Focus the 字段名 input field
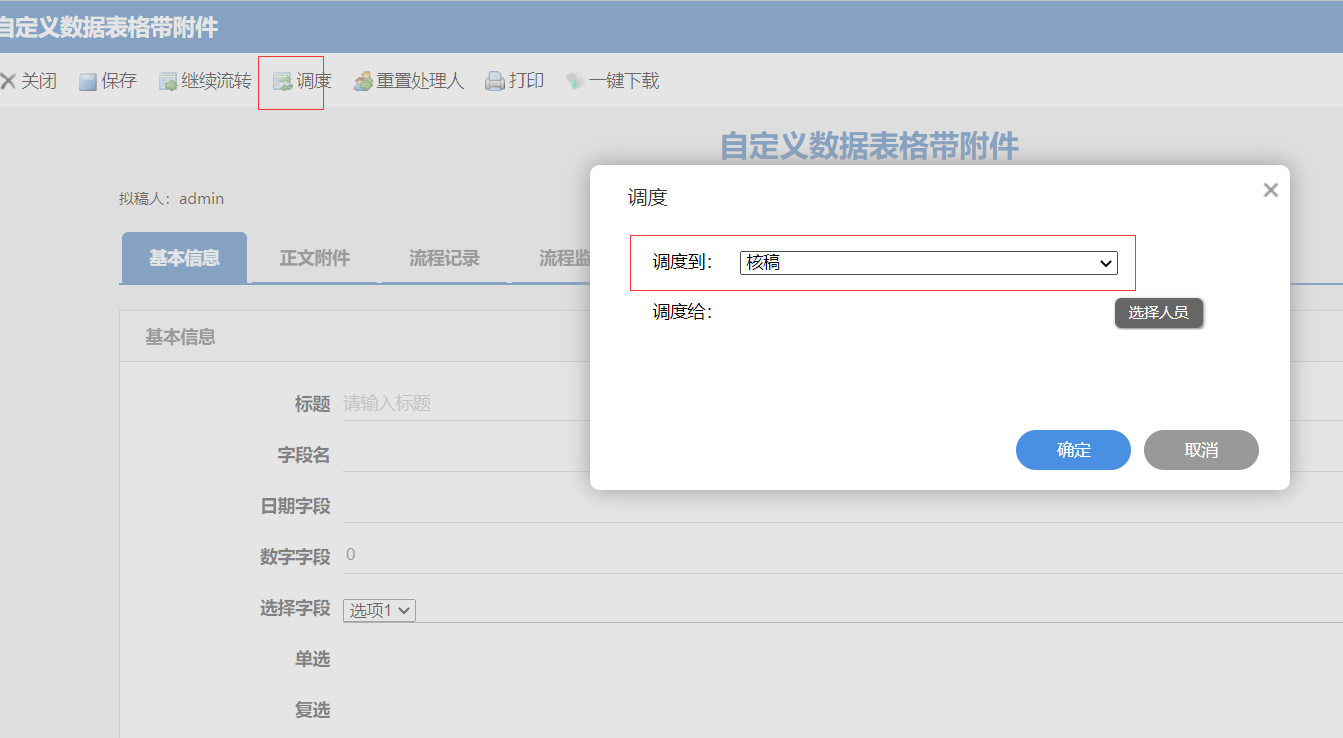Image resolution: width=1343 pixels, height=738 pixels. tap(843, 455)
